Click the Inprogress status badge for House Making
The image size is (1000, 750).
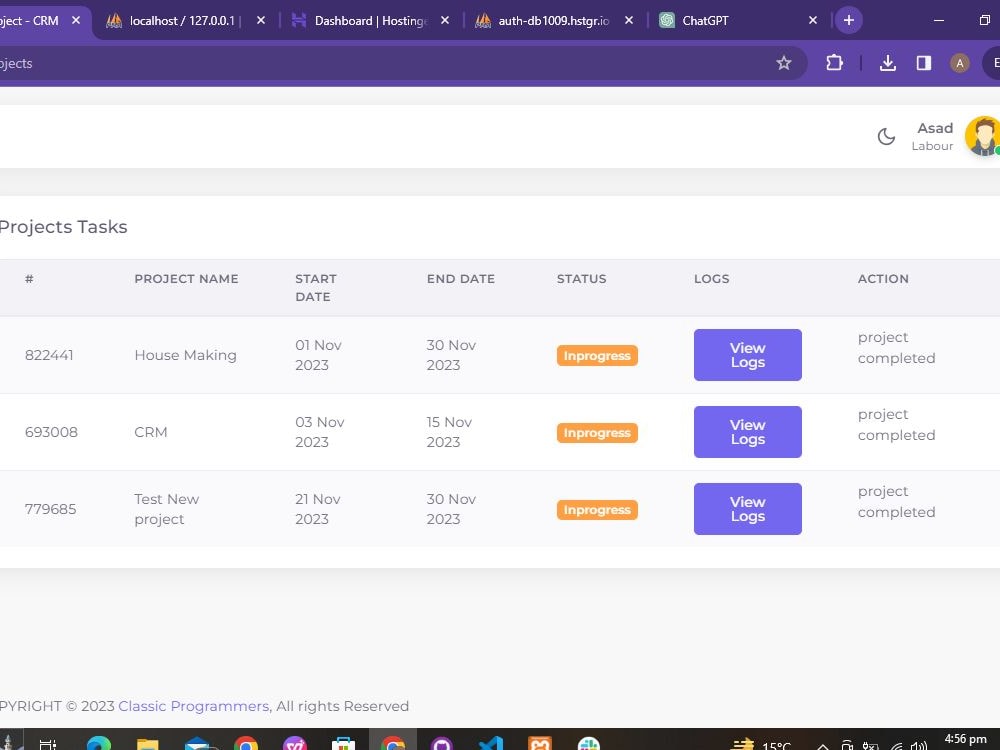point(597,355)
